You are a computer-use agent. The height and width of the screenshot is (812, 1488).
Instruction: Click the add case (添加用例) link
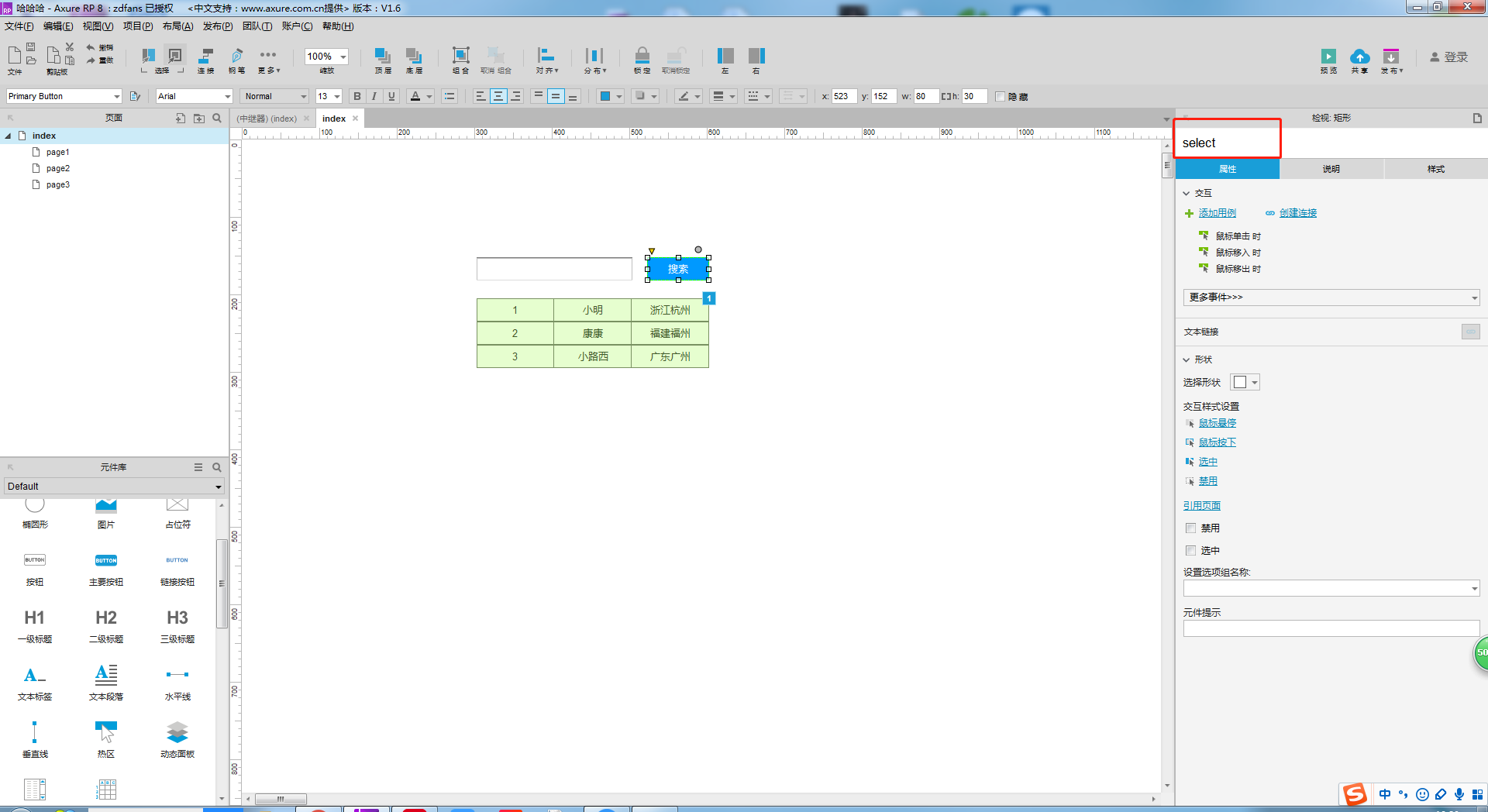tap(1217, 213)
